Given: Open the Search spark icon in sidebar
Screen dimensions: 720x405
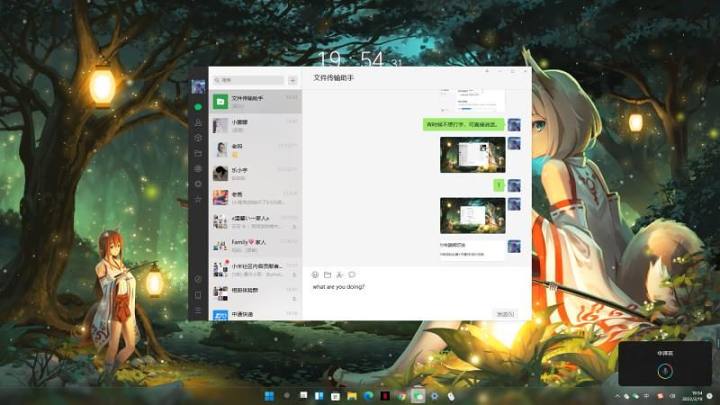Looking at the screenshot, I should point(198,200).
